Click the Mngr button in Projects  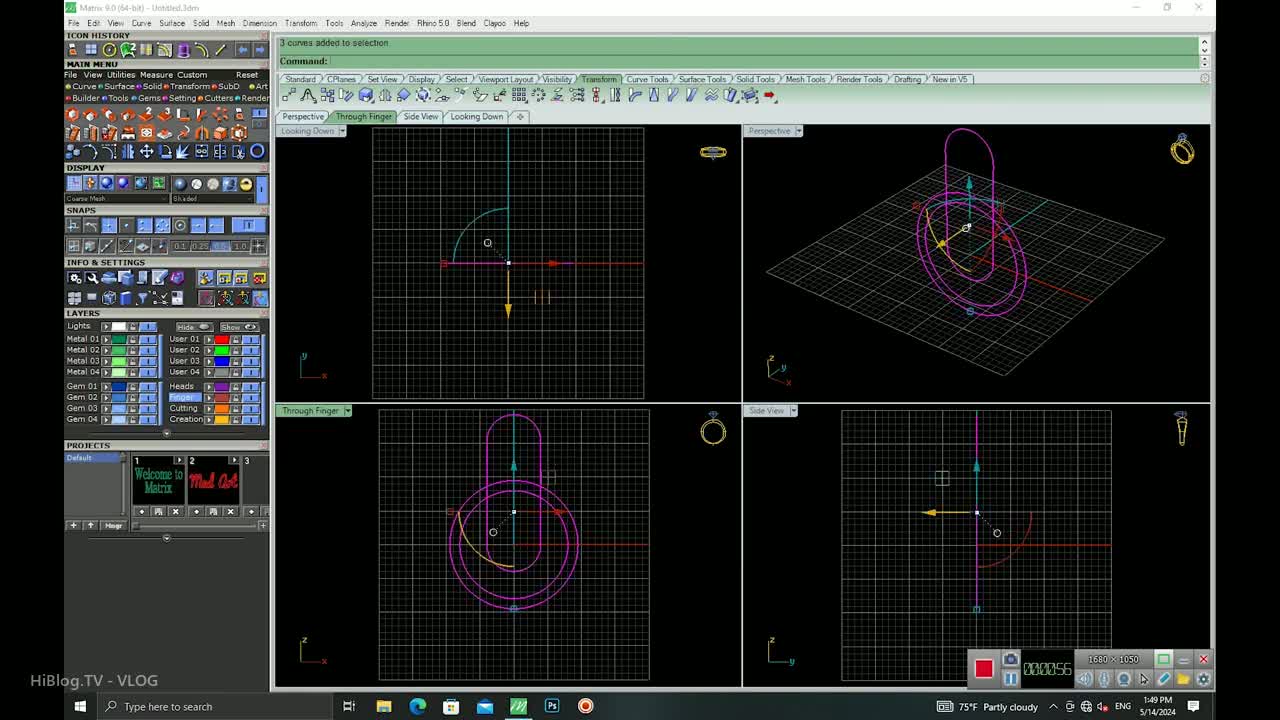pos(113,526)
